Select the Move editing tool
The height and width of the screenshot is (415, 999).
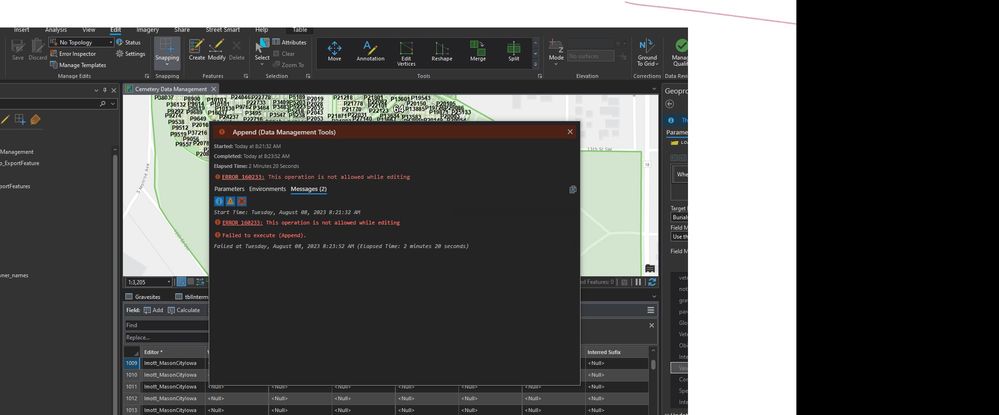(x=334, y=52)
